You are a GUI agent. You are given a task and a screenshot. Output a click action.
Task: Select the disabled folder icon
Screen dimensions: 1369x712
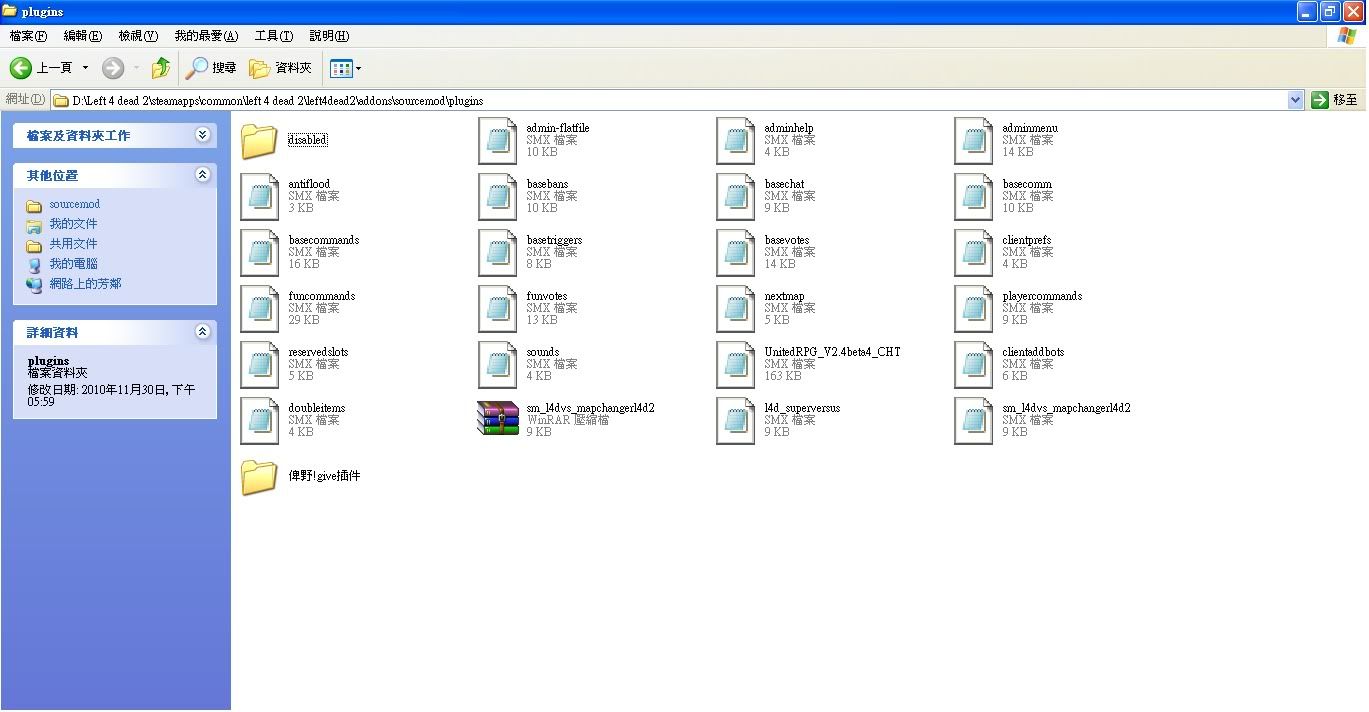pyautogui.click(x=259, y=141)
